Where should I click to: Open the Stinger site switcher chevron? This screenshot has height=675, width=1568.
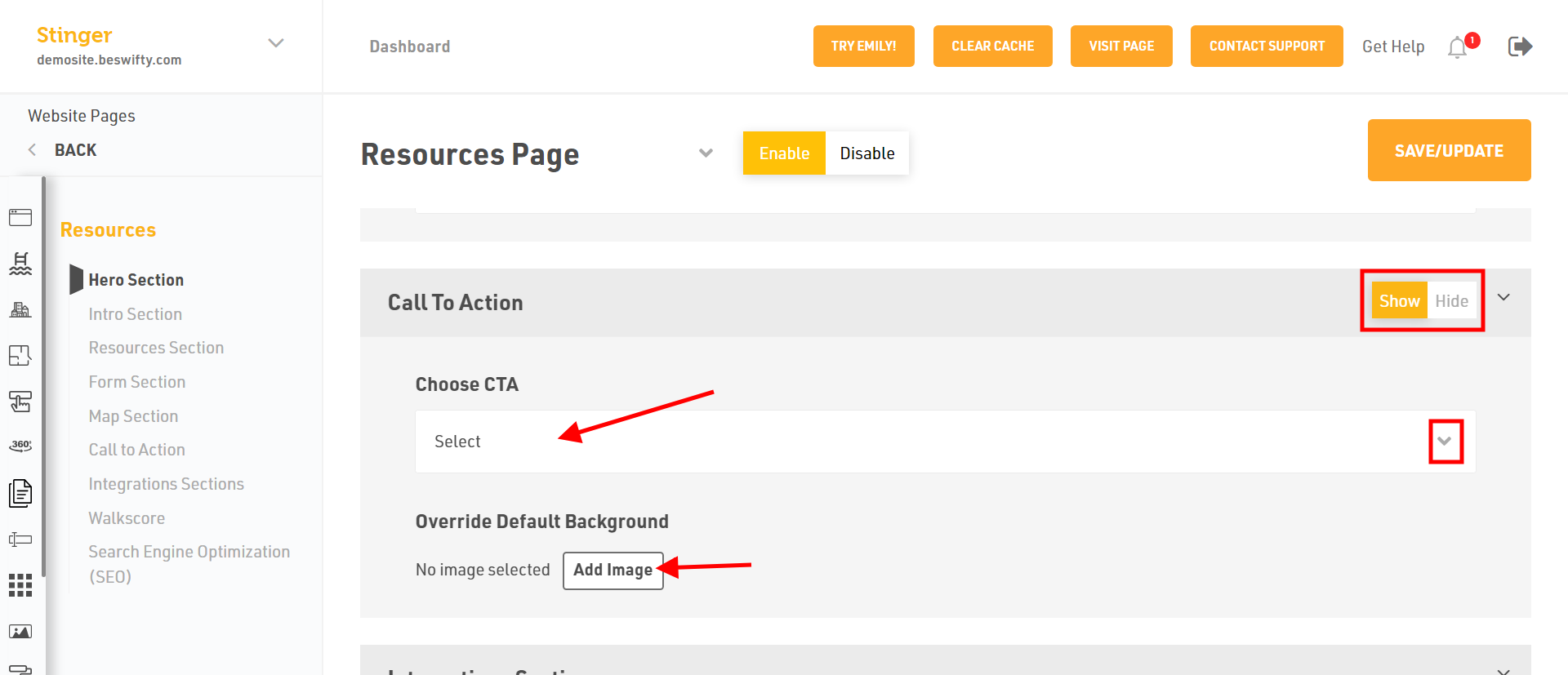click(x=276, y=43)
